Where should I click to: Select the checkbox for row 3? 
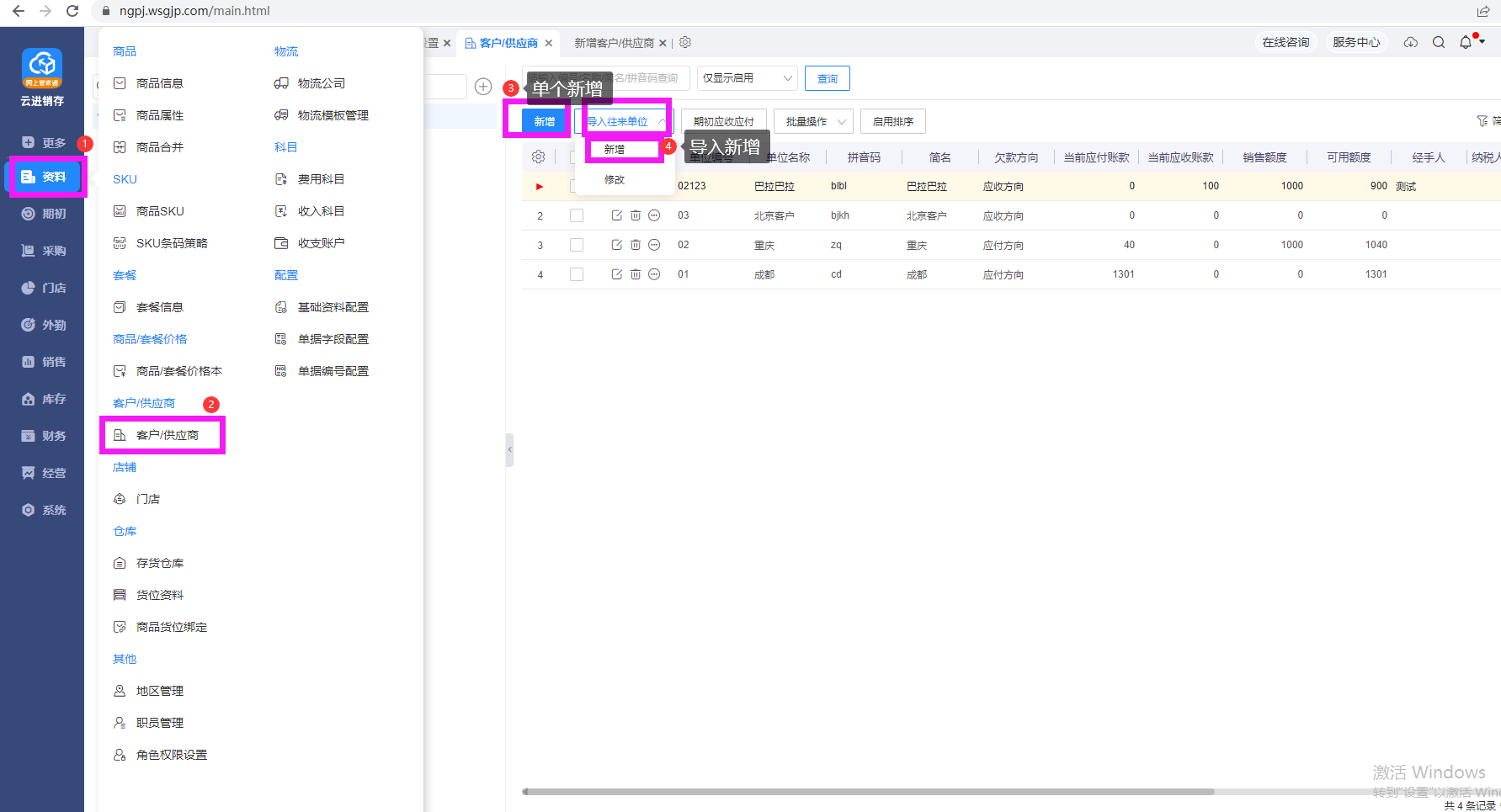577,245
